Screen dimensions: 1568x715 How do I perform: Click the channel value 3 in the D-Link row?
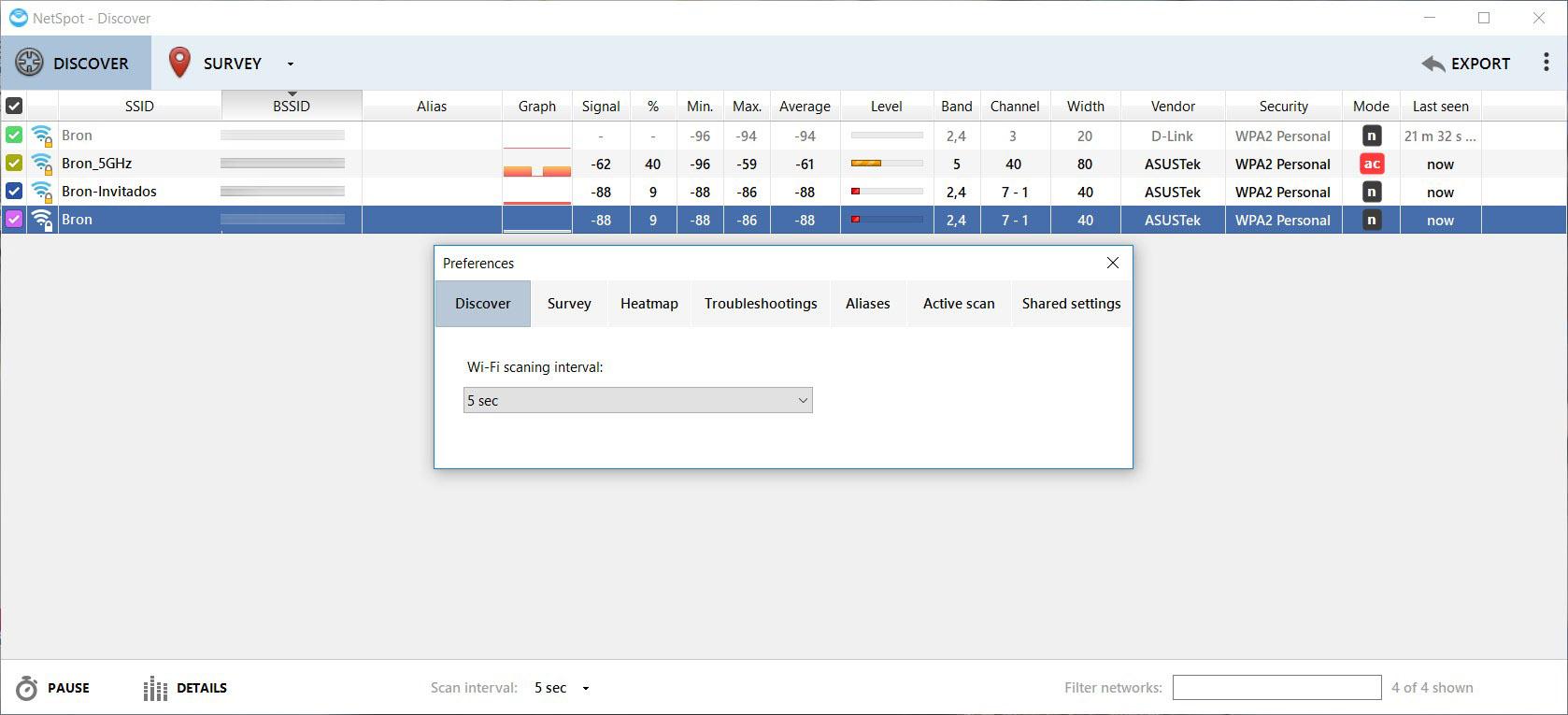[x=1013, y=136]
